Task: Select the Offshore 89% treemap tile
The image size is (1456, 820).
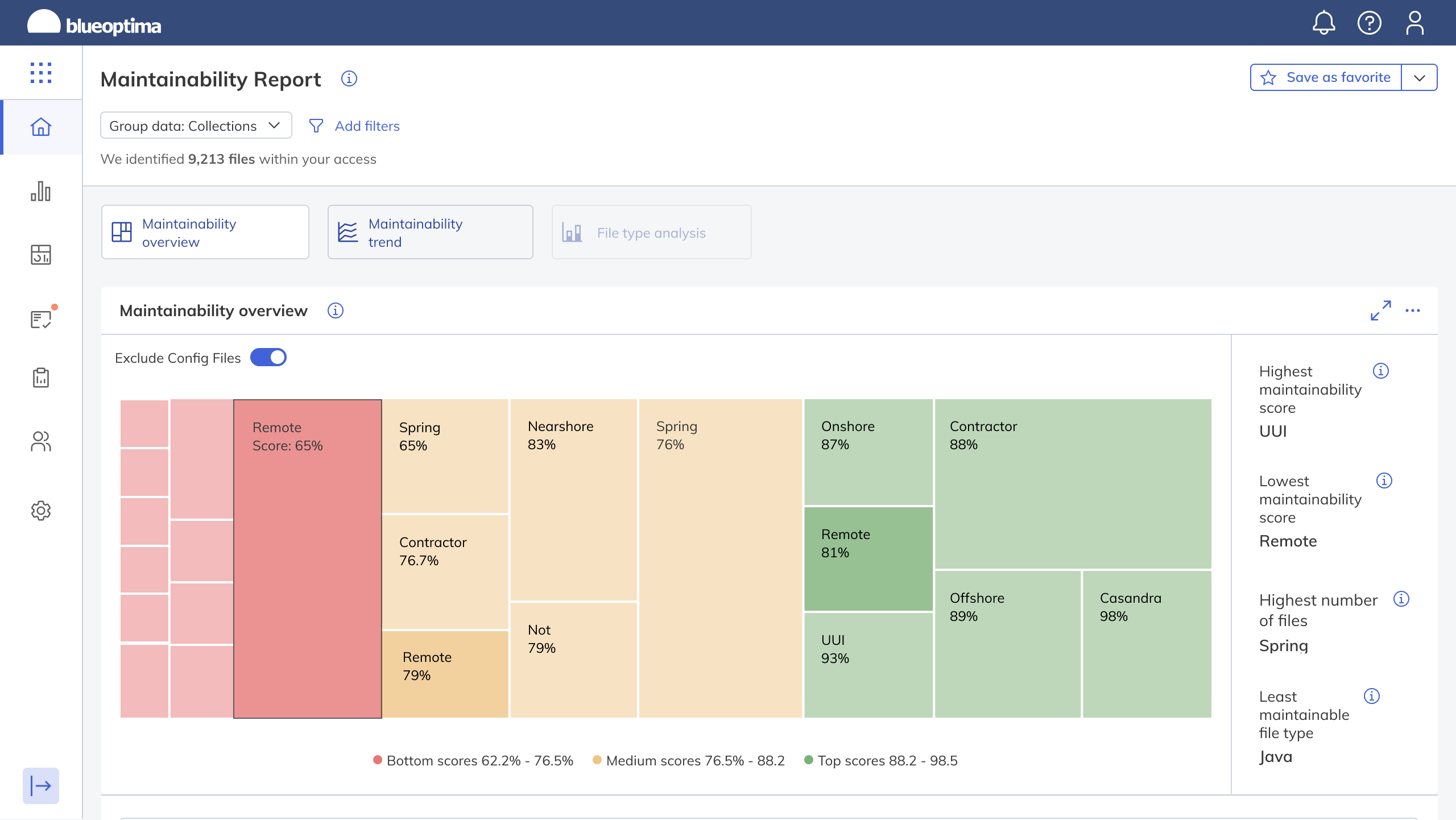Action: pyautogui.click(x=1008, y=644)
